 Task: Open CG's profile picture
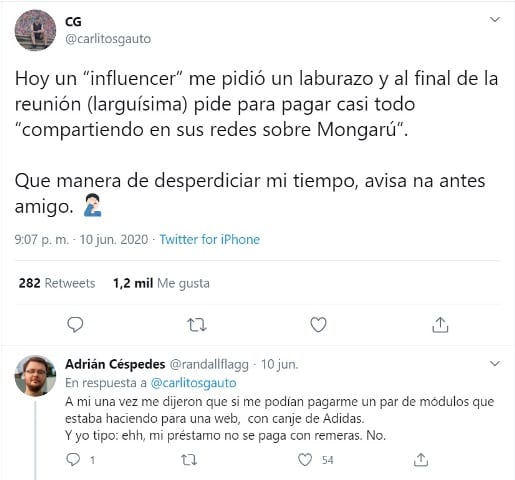[x=35, y=30]
